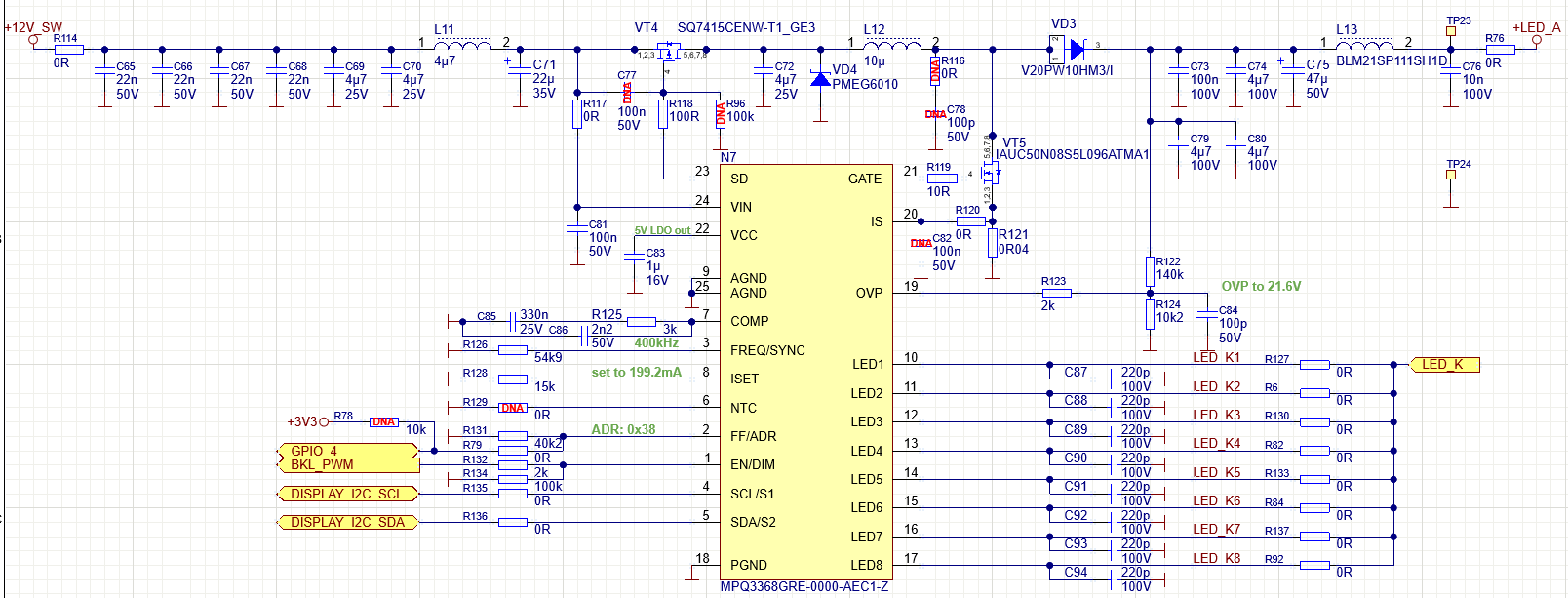Image resolution: width=1568 pixels, height=598 pixels.
Task: Click the FREQ/SYNC pin label
Action: click(x=767, y=350)
